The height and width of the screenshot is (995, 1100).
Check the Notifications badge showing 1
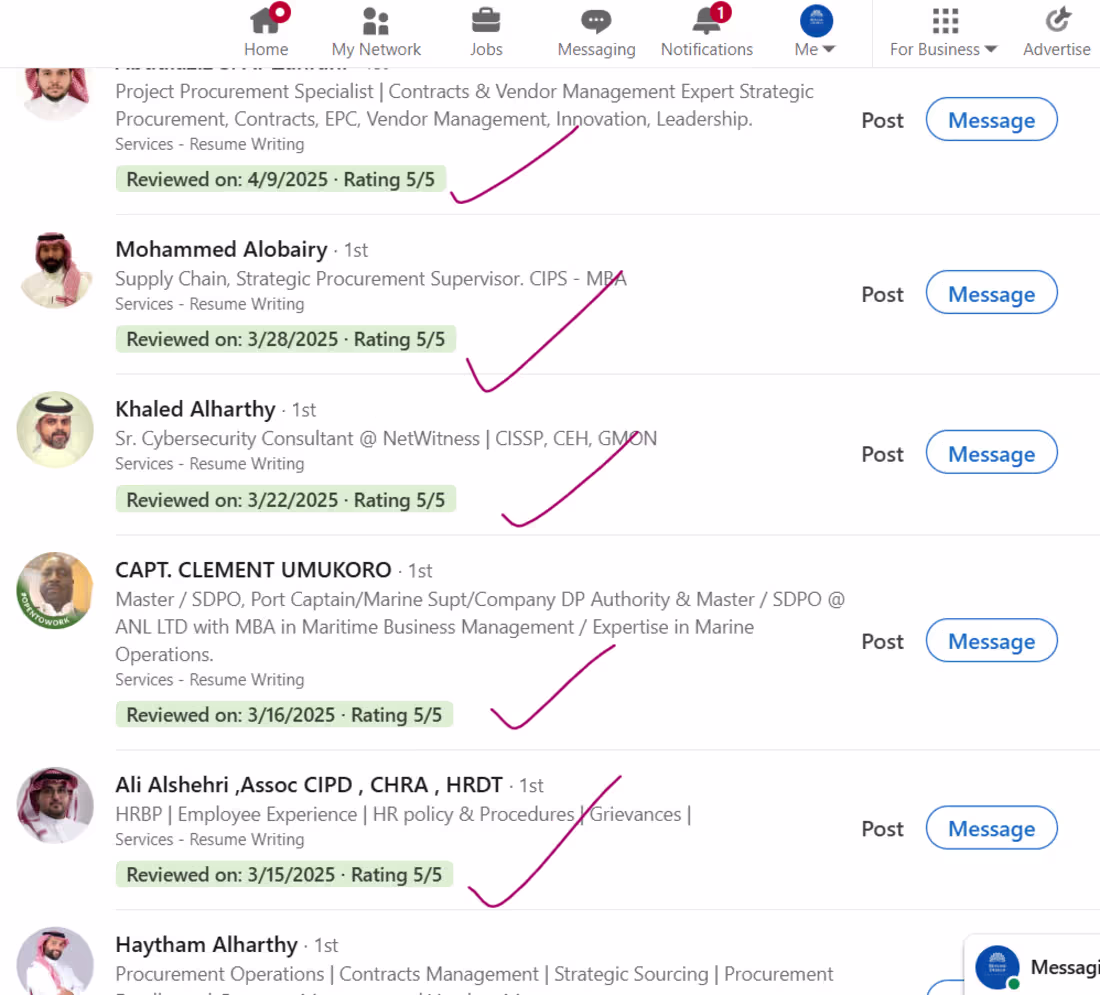720,13
